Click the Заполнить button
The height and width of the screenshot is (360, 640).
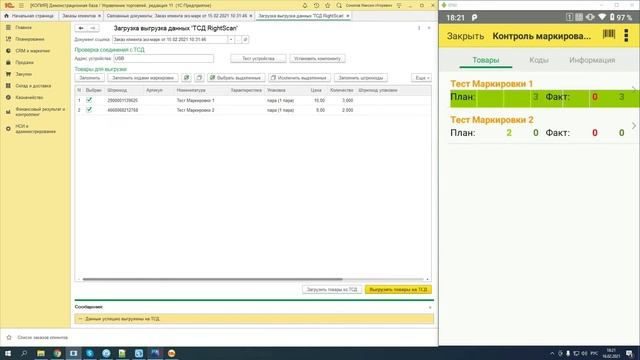(90, 78)
